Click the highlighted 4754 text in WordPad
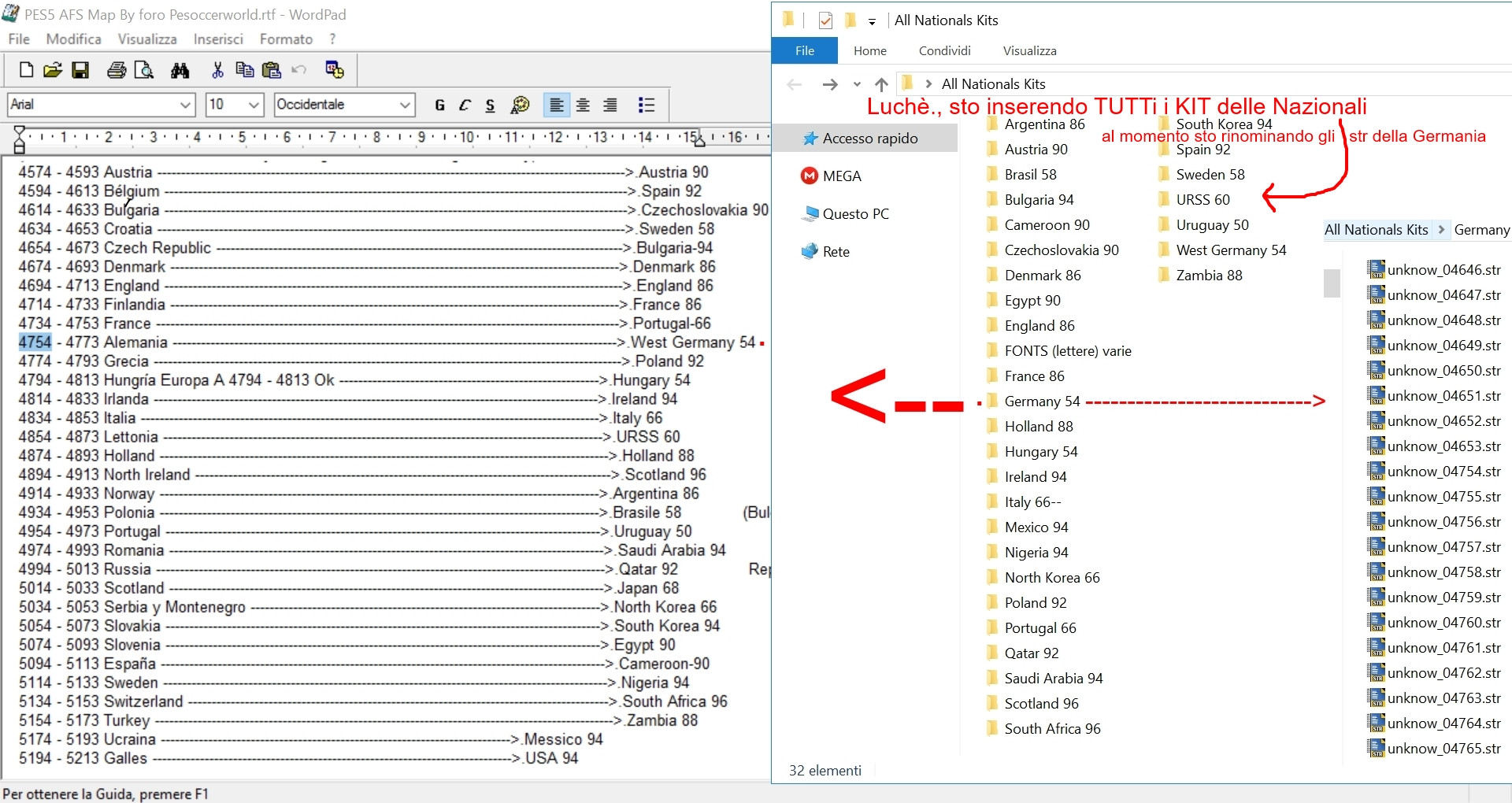The height and width of the screenshot is (803, 1512). [x=35, y=342]
